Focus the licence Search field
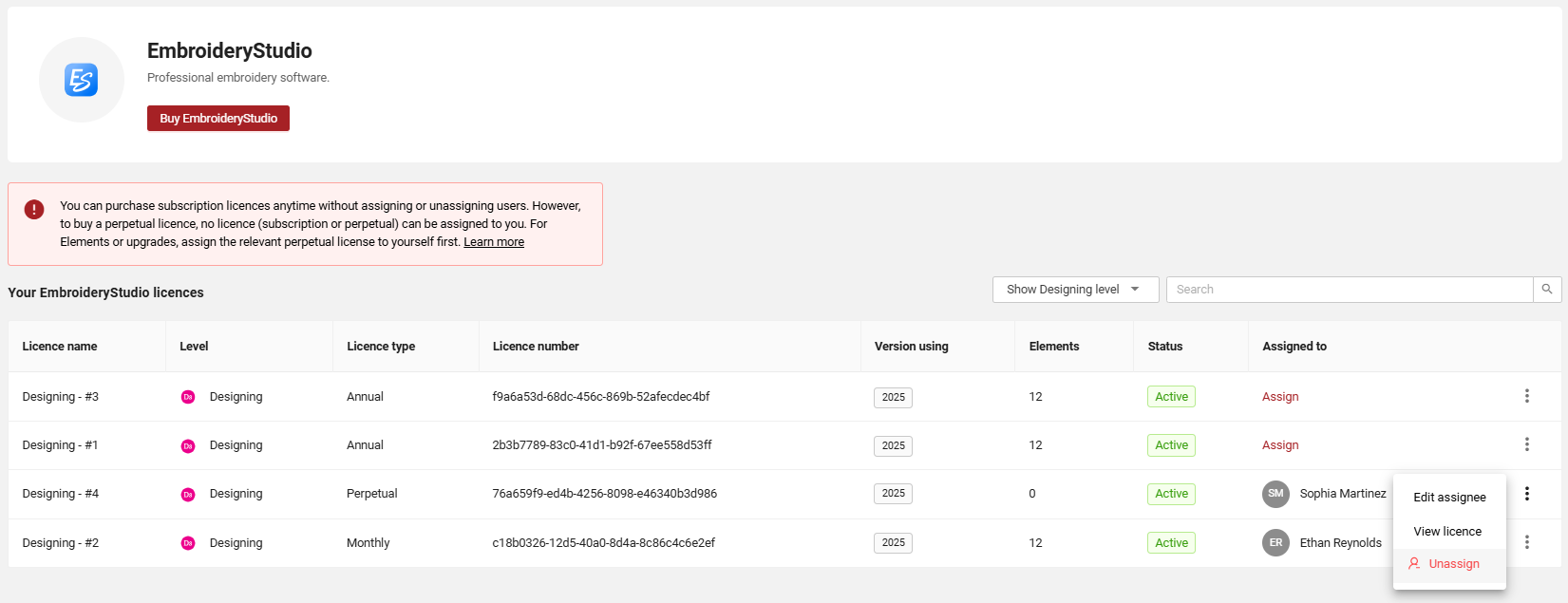This screenshot has height=603, width=1568. coord(1350,290)
